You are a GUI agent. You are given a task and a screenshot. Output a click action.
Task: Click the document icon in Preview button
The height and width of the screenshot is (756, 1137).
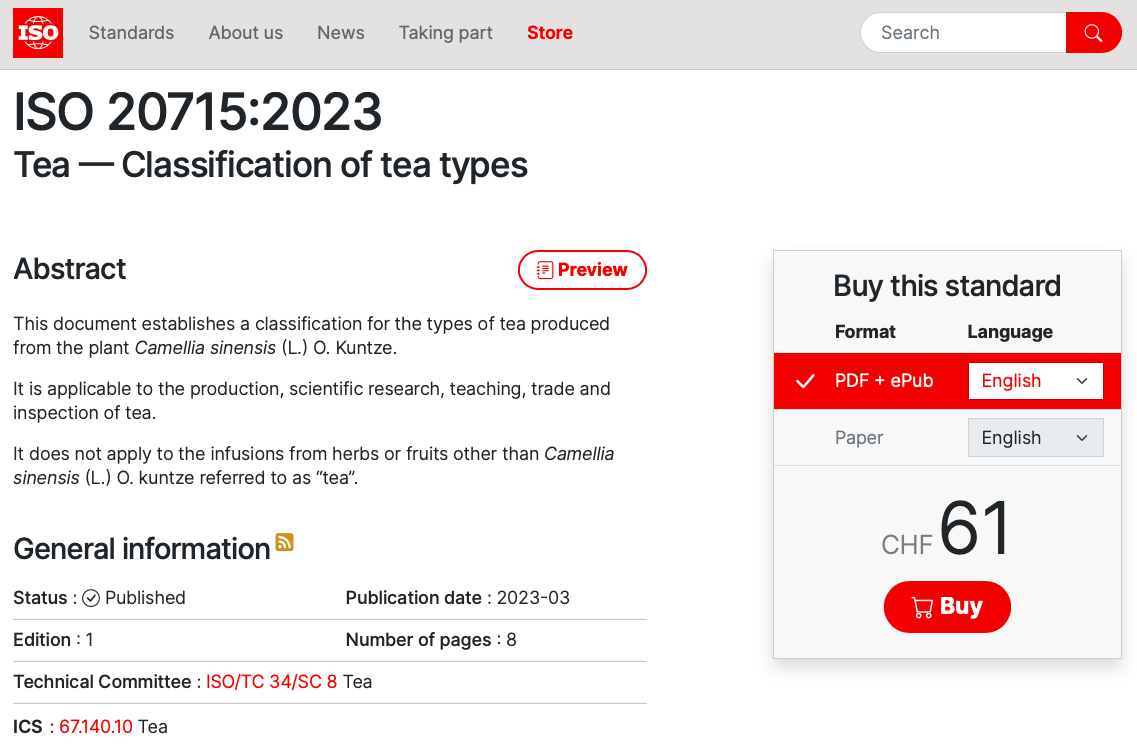coord(545,270)
